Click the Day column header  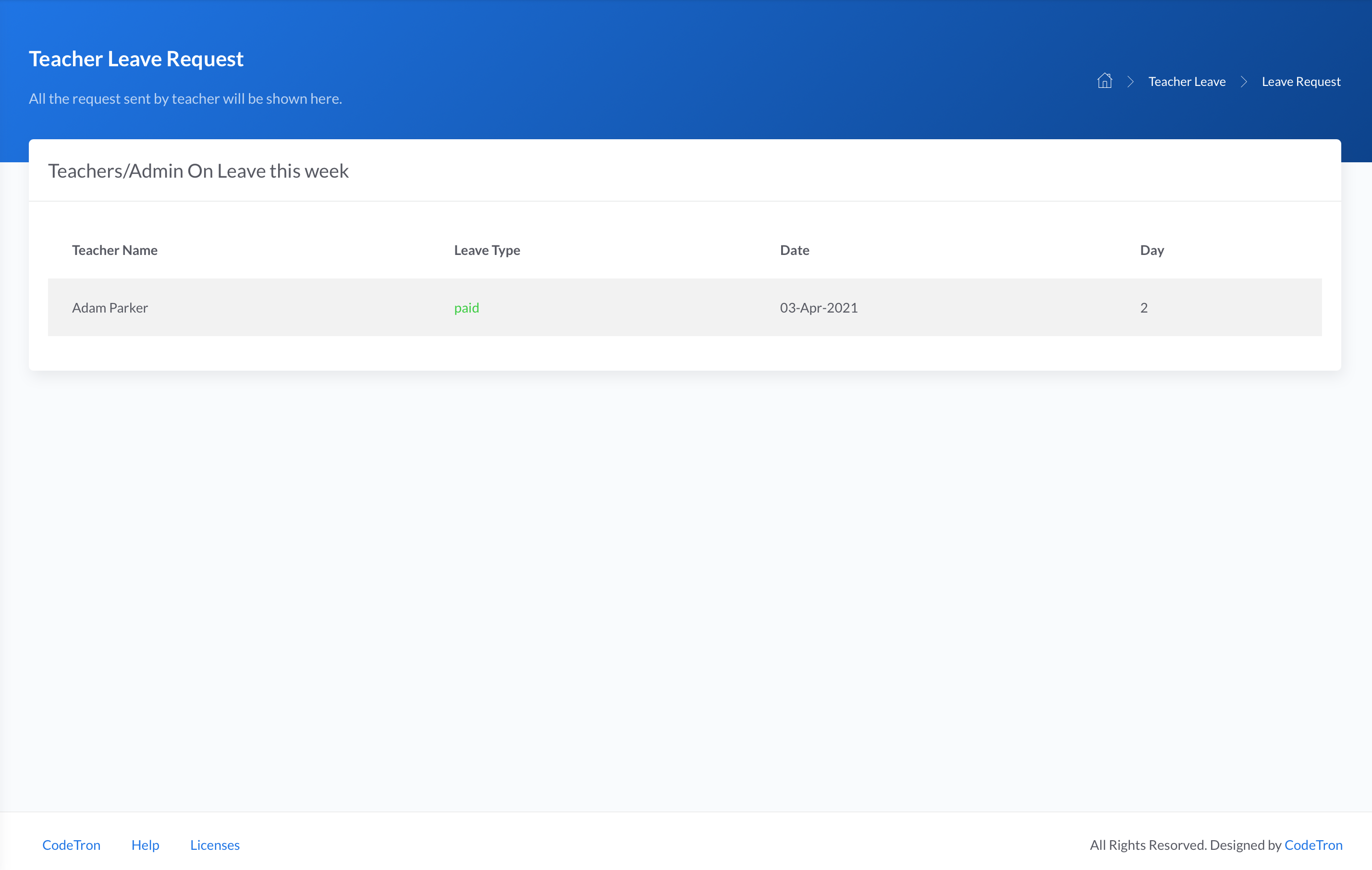pyautogui.click(x=1151, y=250)
